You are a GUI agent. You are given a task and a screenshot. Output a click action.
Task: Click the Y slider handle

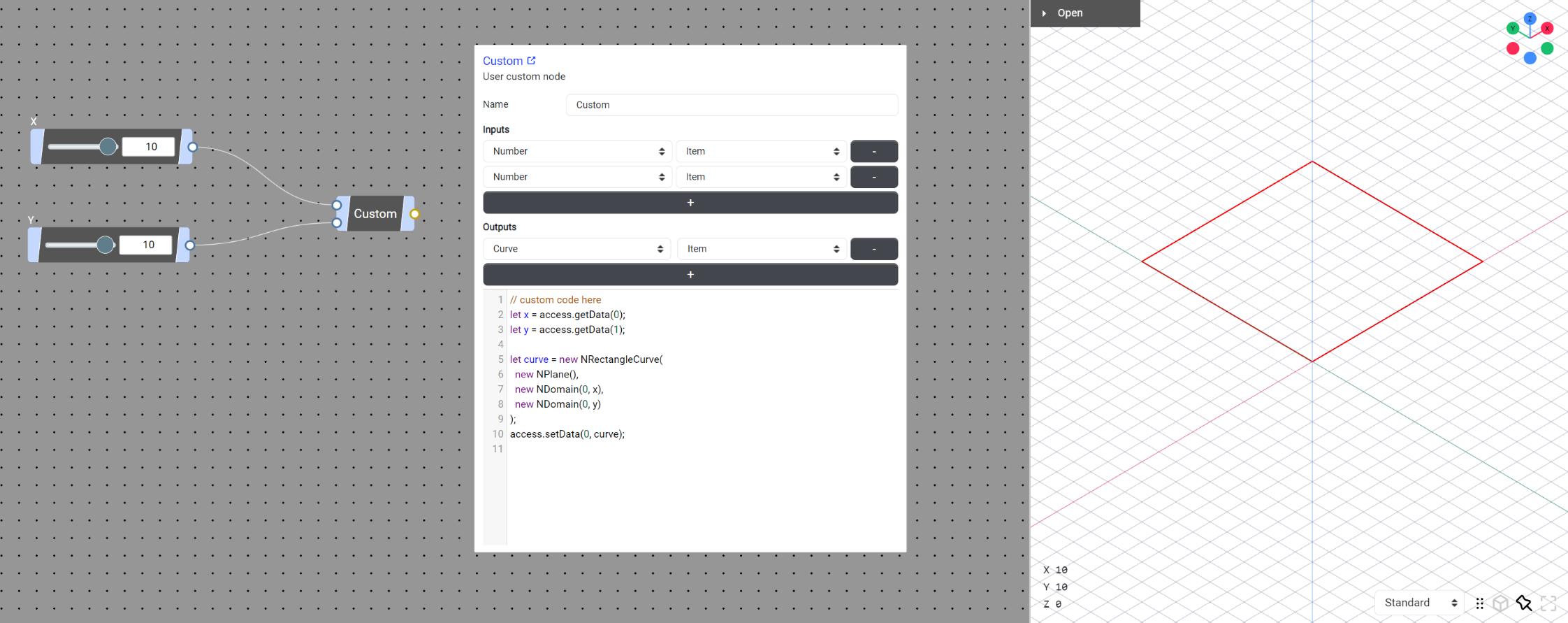click(105, 245)
